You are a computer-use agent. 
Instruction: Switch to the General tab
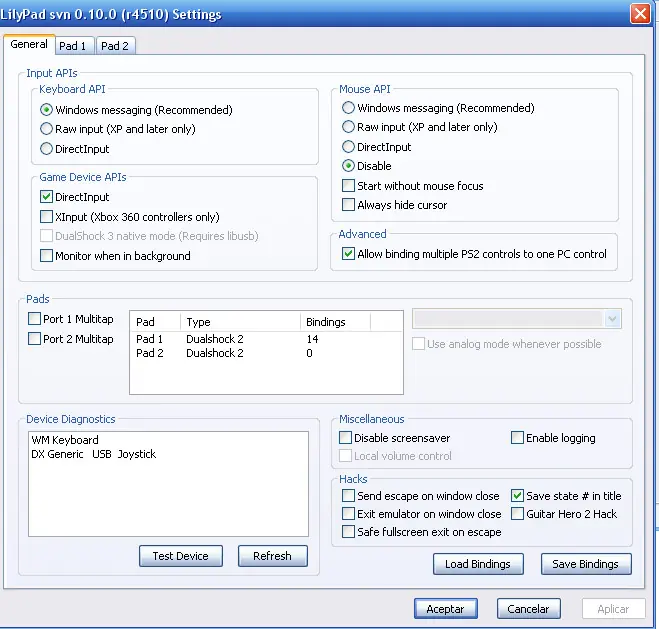[x=29, y=44]
